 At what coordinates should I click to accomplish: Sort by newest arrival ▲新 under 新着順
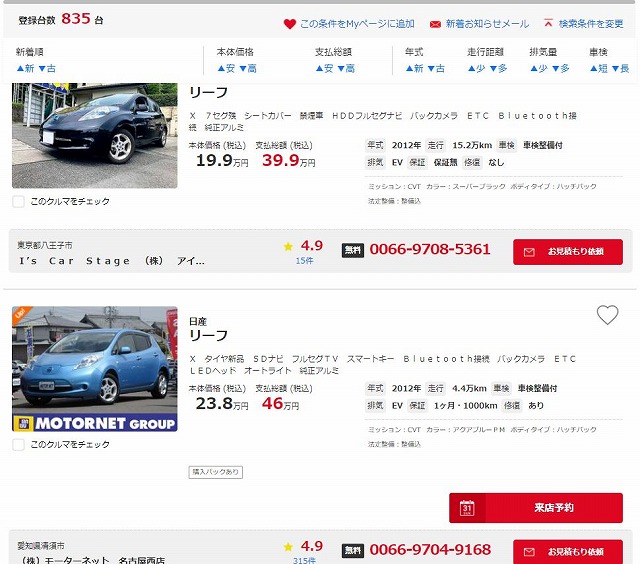(25, 69)
